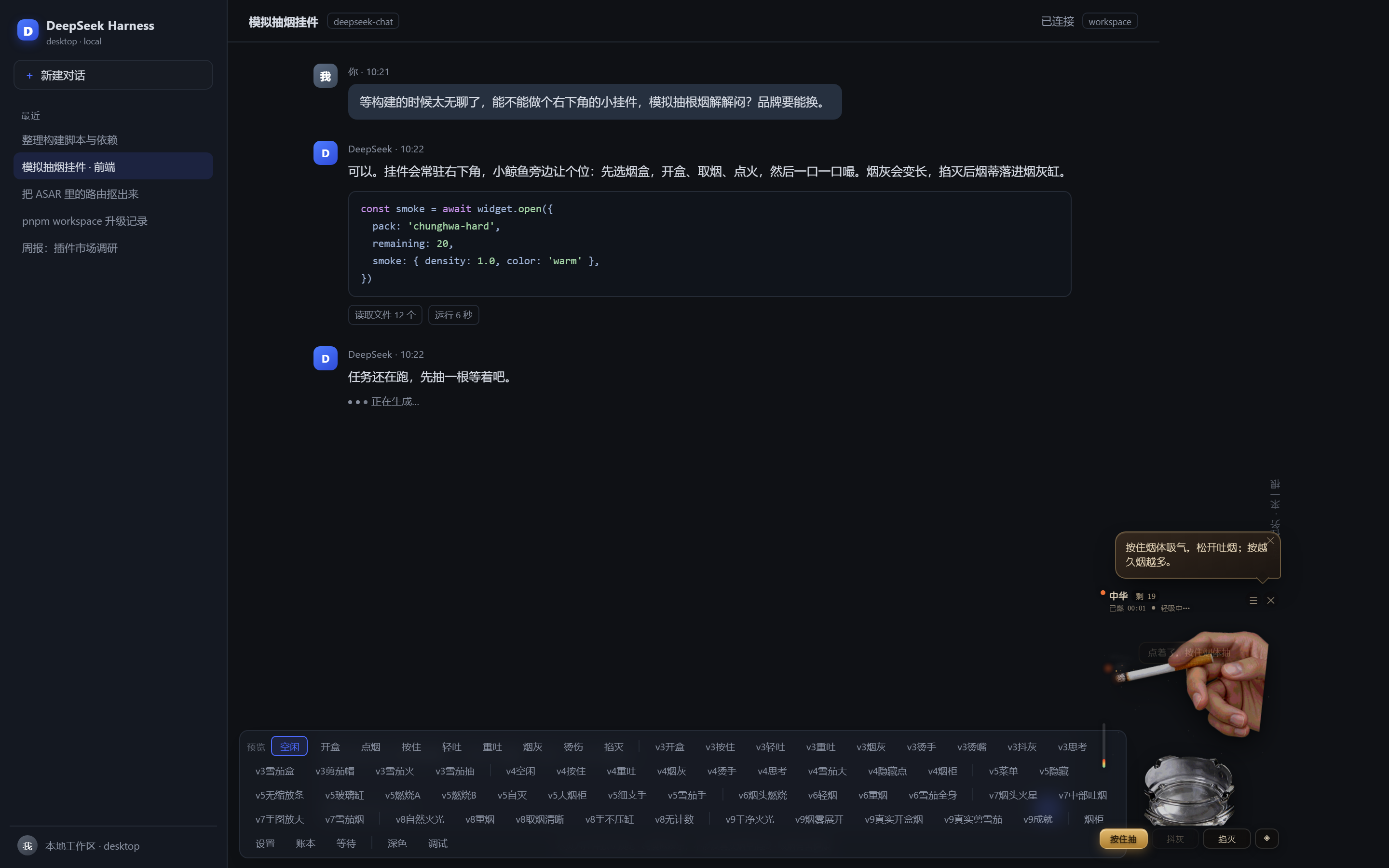The image size is (1389, 868).
Task: Select the v9真实剪雪茄 preview chip
Action: click(x=973, y=819)
